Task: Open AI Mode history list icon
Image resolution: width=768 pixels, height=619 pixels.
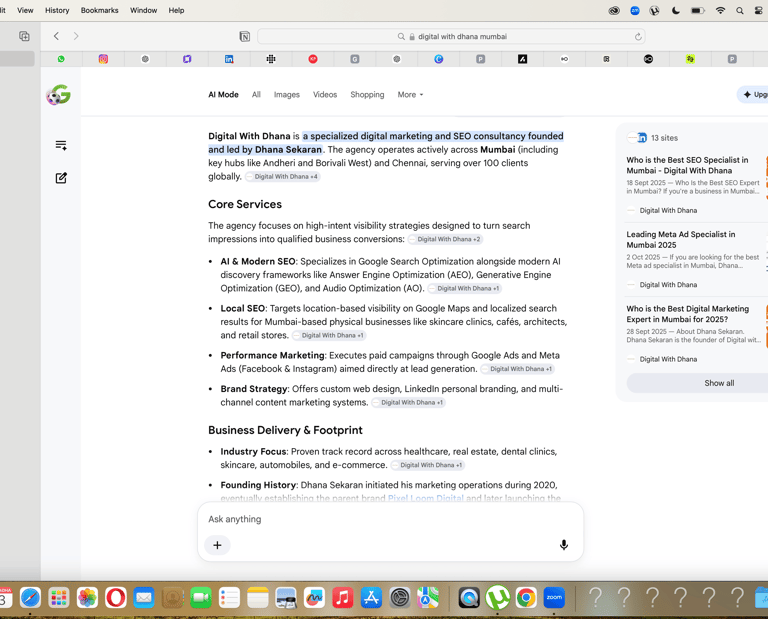Action: click(61, 145)
